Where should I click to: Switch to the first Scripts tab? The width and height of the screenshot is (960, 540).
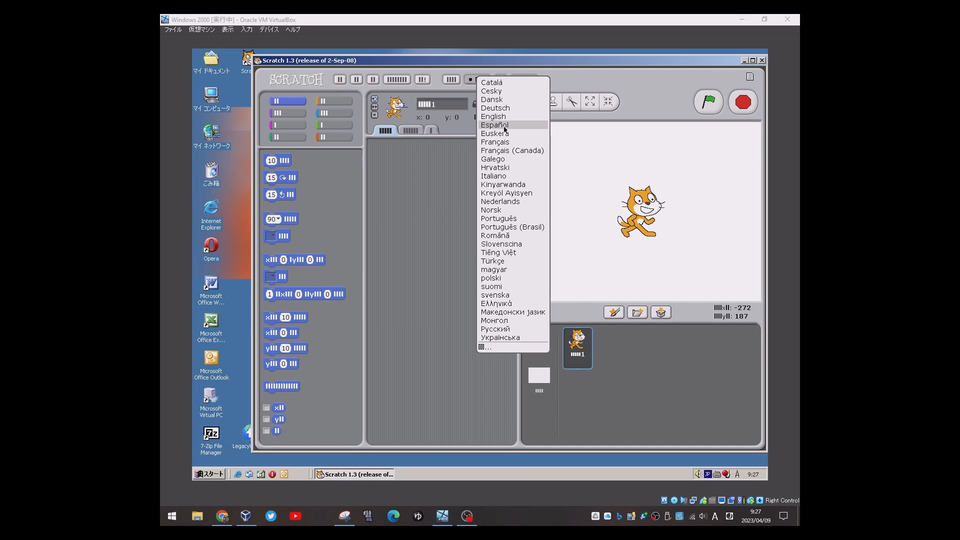pyautogui.click(x=384, y=130)
